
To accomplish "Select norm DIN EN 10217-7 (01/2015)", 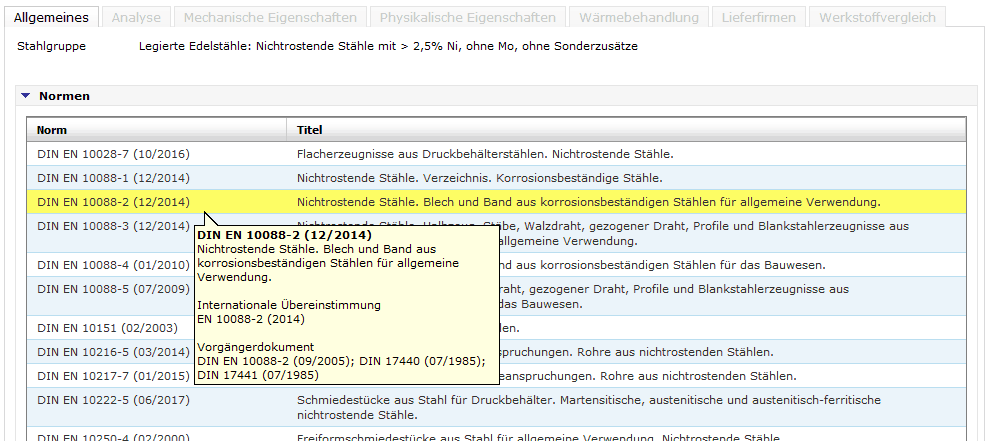I will [113, 376].
